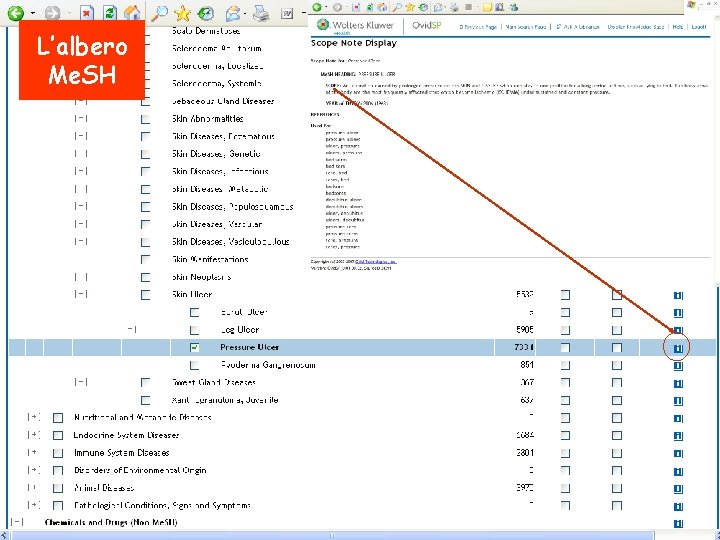The height and width of the screenshot is (540, 720).
Task: Open History icon in main browser toolbar
Action: [x=206, y=13]
